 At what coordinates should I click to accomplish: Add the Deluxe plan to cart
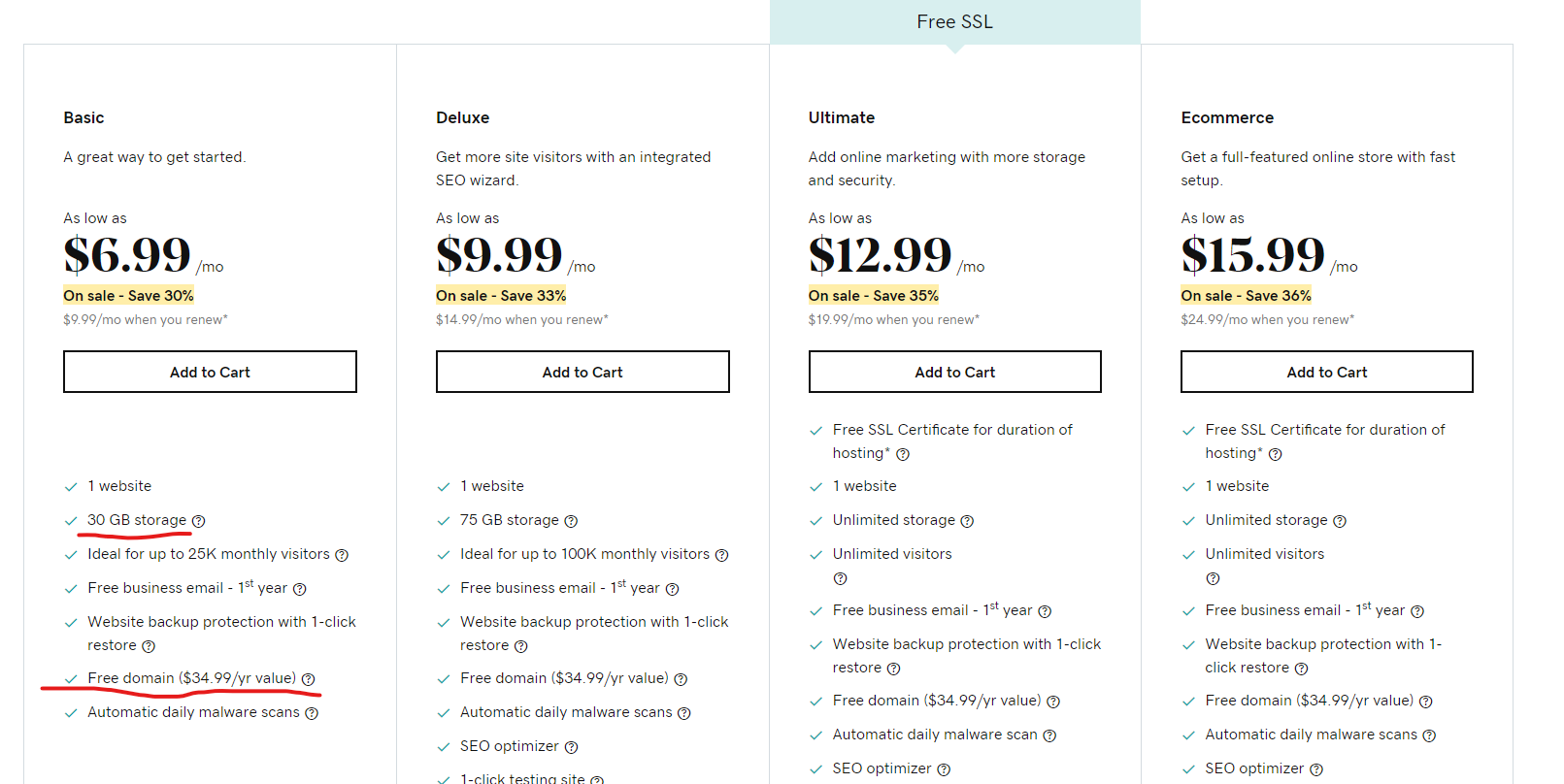(x=582, y=372)
